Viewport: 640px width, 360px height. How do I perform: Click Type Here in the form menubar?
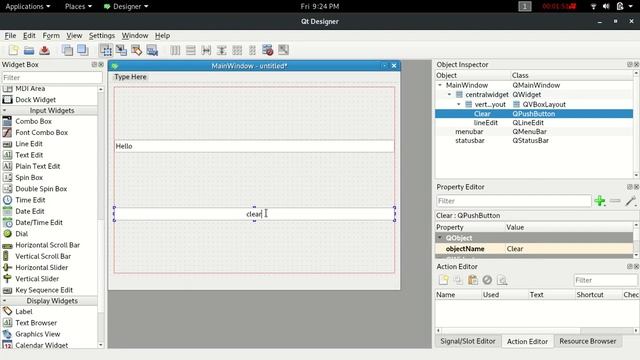pos(130,77)
